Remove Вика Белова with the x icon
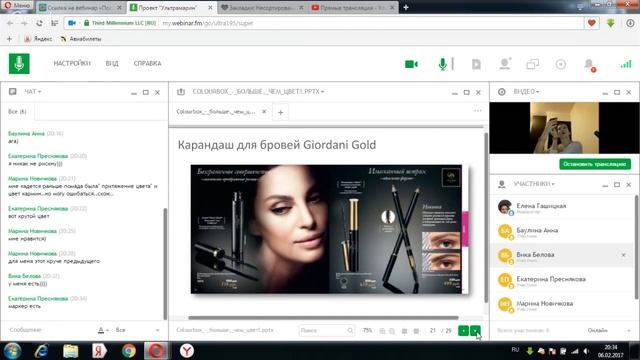 point(623,255)
